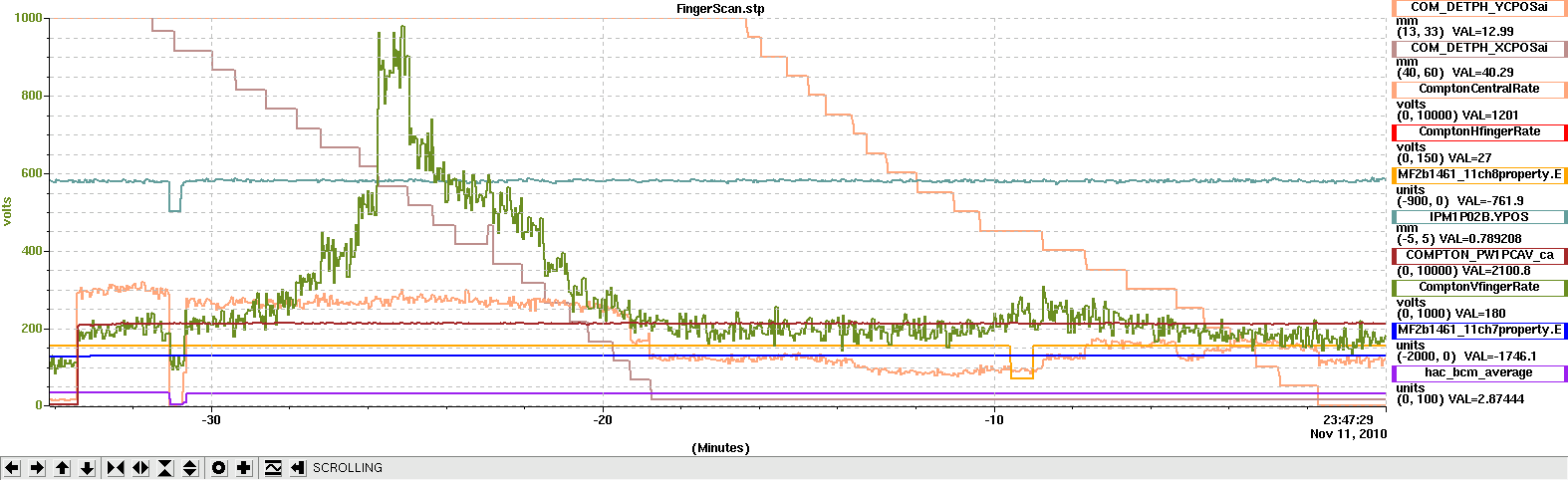Image resolution: width=1568 pixels, height=480 pixels.
Task: Click the VAL=40.29 range readout
Action: click(x=1455, y=73)
